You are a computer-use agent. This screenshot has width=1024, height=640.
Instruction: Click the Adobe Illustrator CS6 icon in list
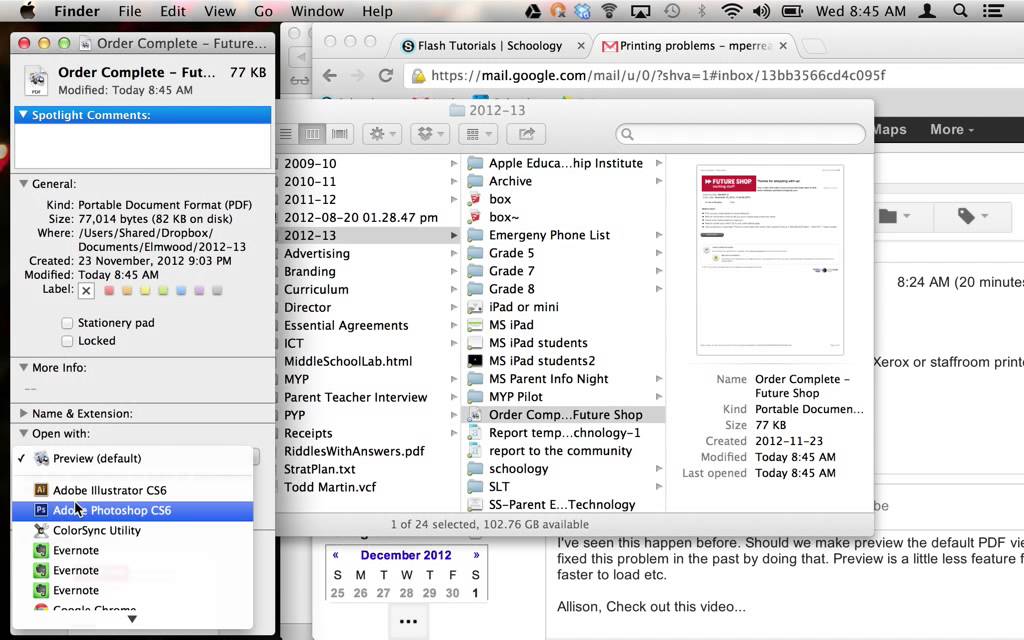(x=40, y=490)
